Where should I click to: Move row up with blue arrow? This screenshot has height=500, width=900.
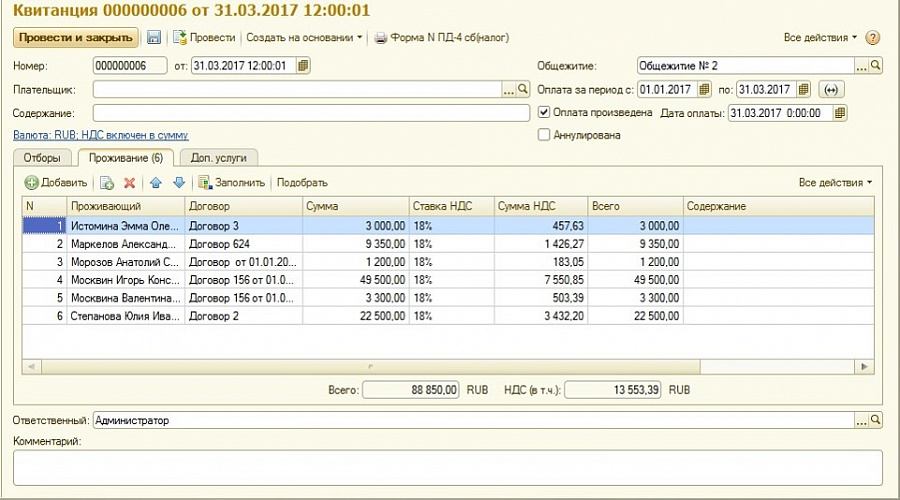coord(155,183)
